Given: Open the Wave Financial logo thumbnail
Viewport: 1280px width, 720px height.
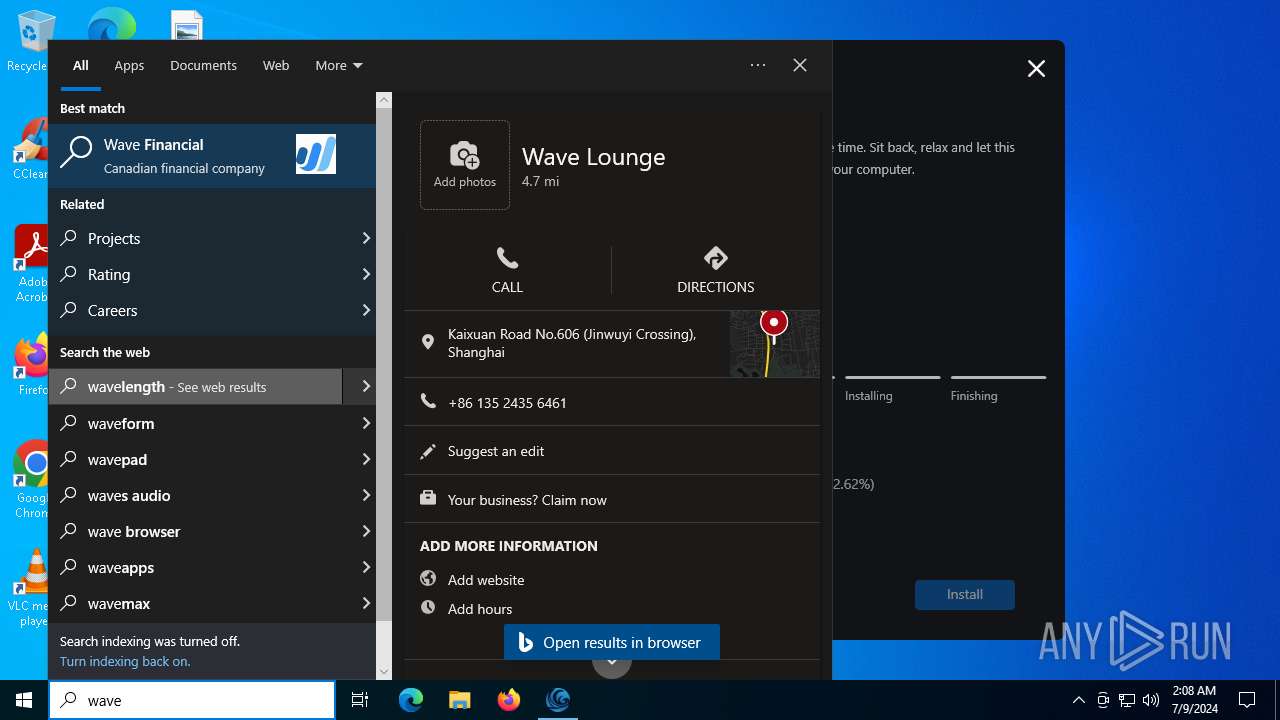Looking at the screenshot, I should [316, 155].
